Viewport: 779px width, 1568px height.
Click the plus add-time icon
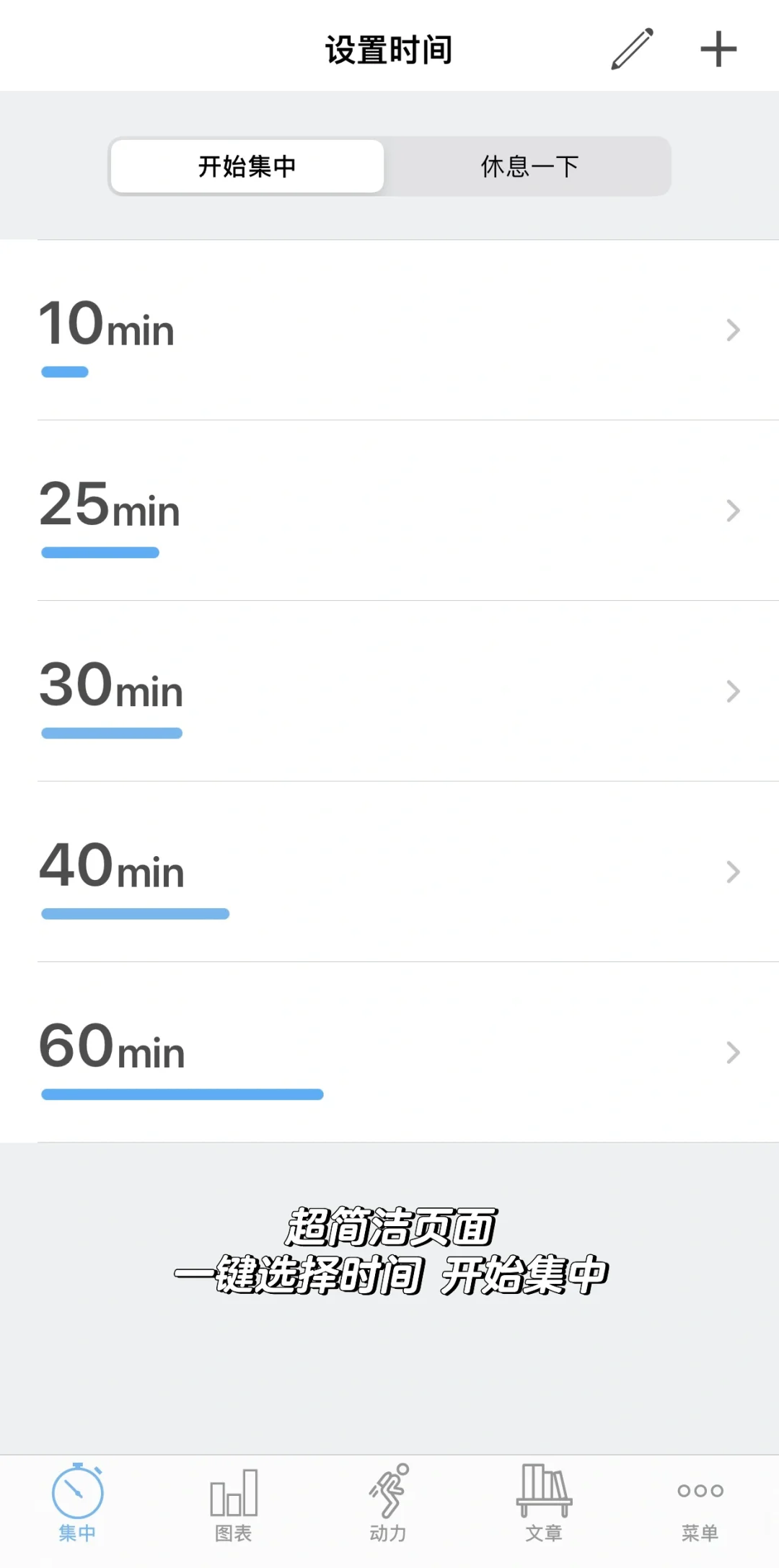[718, 49]
